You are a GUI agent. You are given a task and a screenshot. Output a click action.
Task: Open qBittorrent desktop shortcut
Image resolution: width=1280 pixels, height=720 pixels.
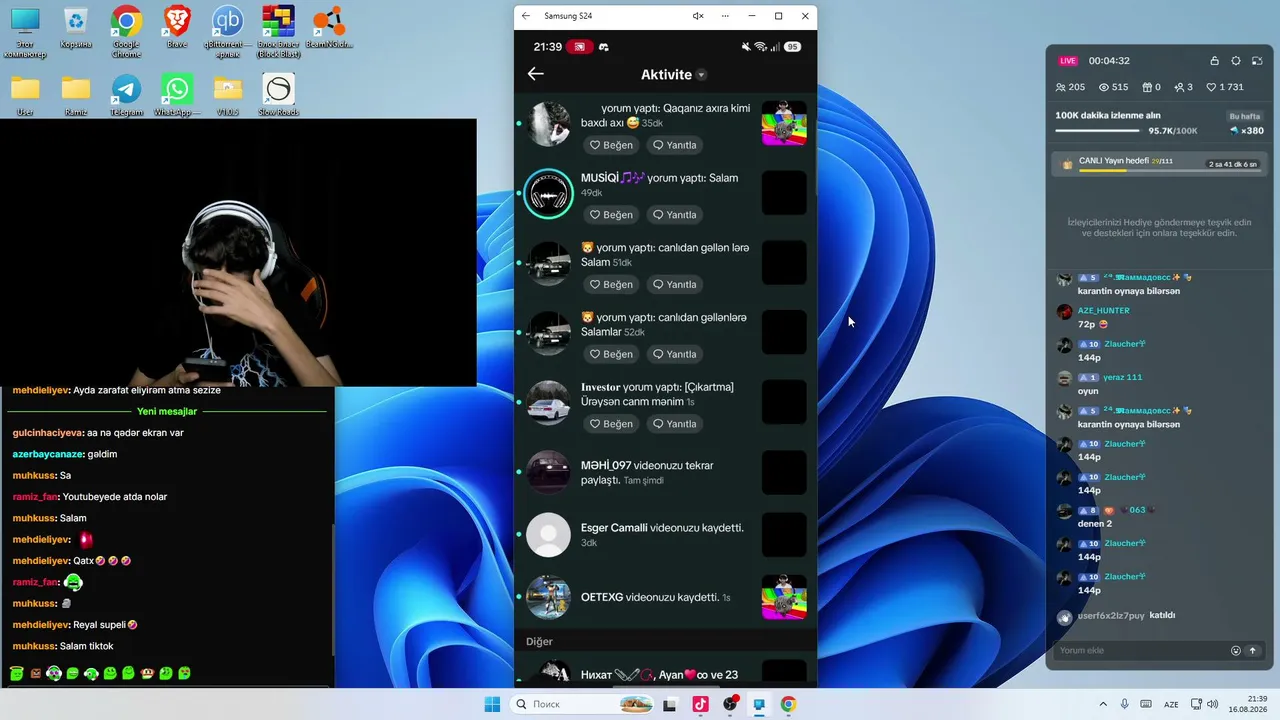[x=228, y=31]
